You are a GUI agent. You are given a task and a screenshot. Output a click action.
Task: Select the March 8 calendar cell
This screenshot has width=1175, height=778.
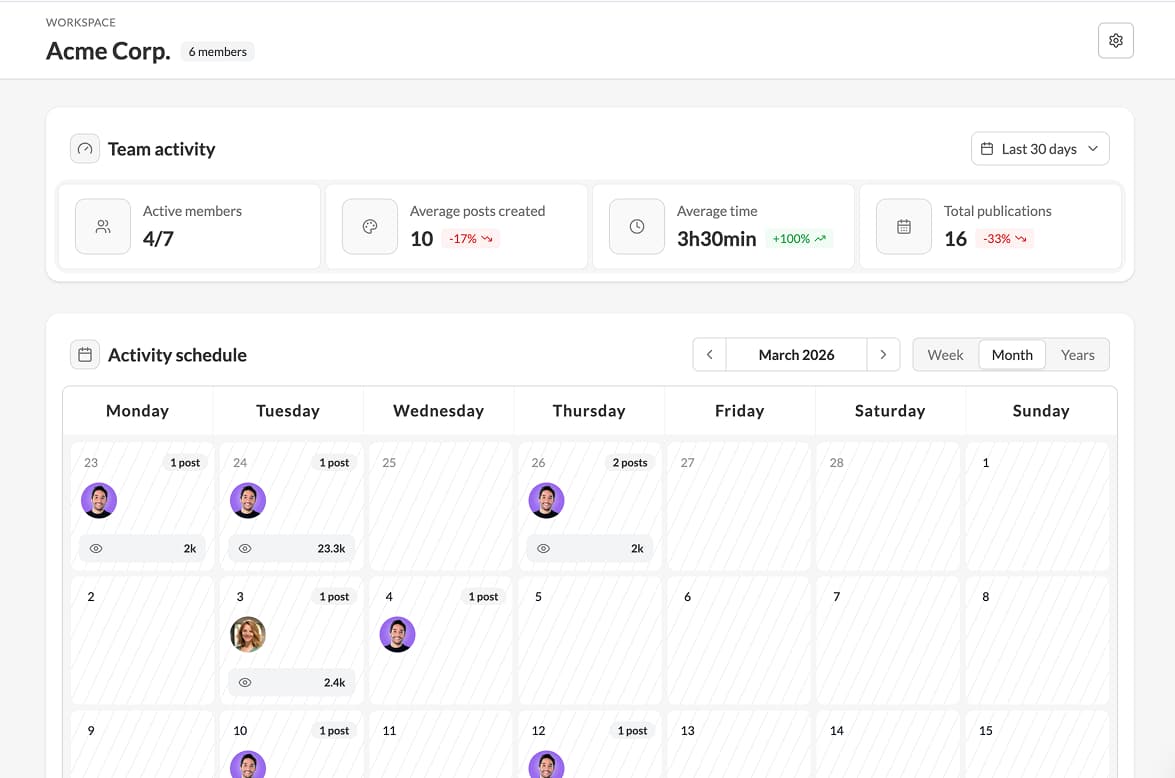click(1037, 641)
